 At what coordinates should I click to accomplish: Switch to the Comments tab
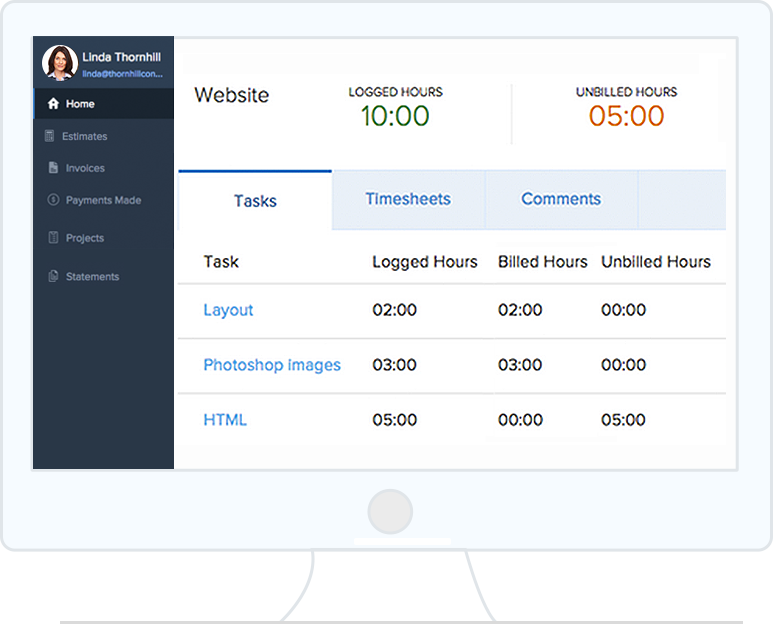pyautogui.click(x=561, y=199)
